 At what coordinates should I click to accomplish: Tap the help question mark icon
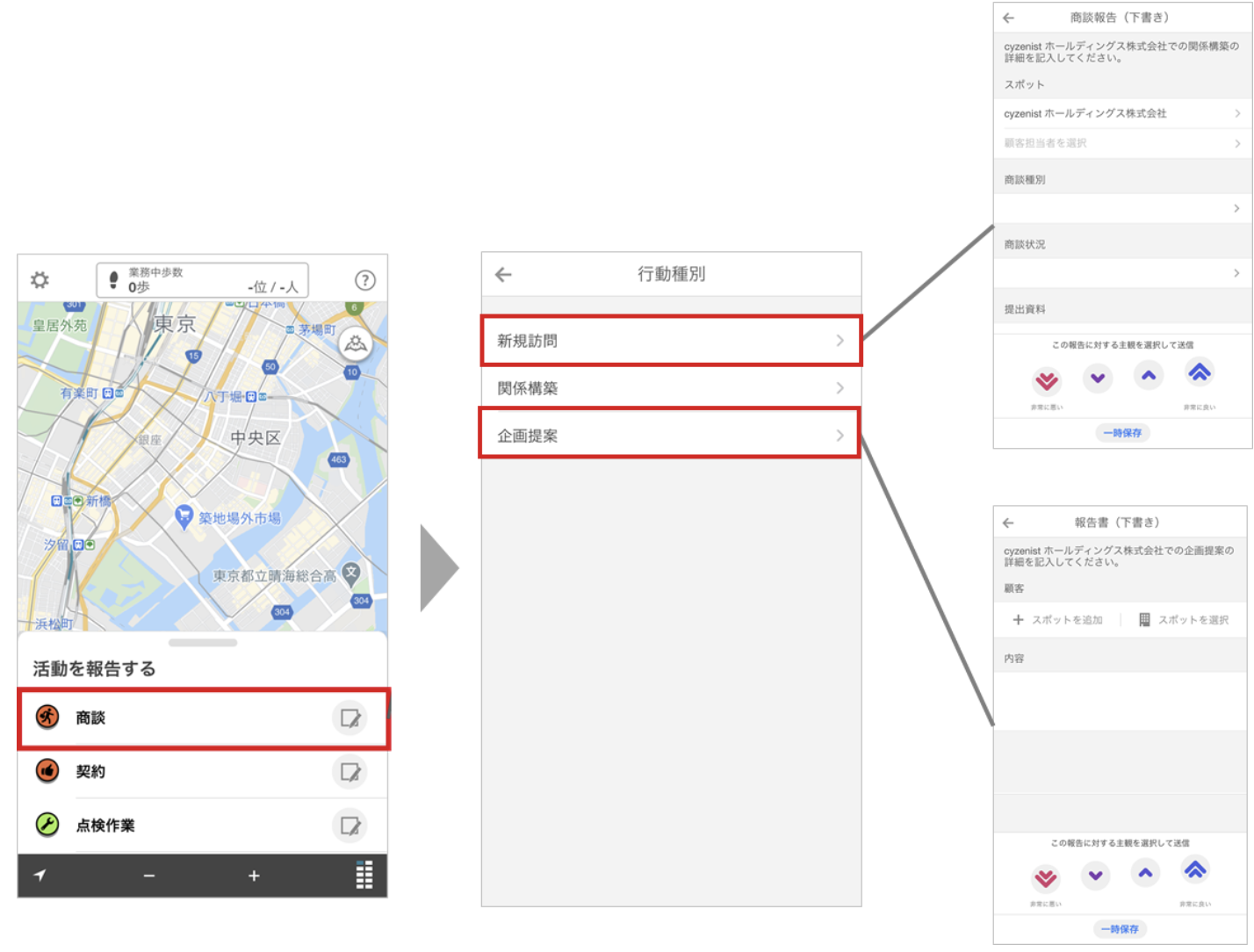tap(364, 280)
